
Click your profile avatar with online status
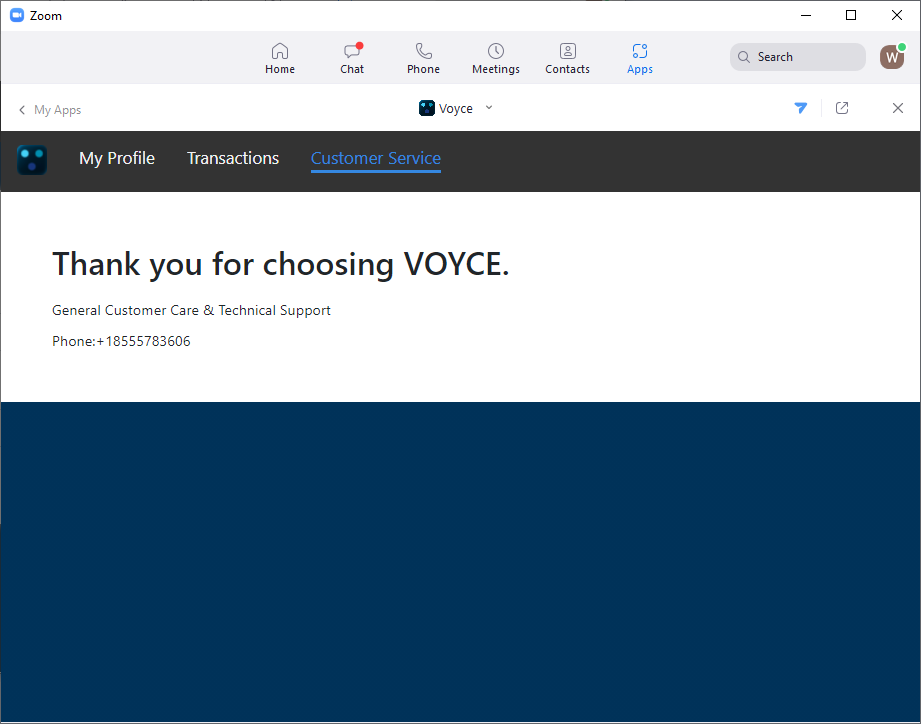click(x=891, y=57)
